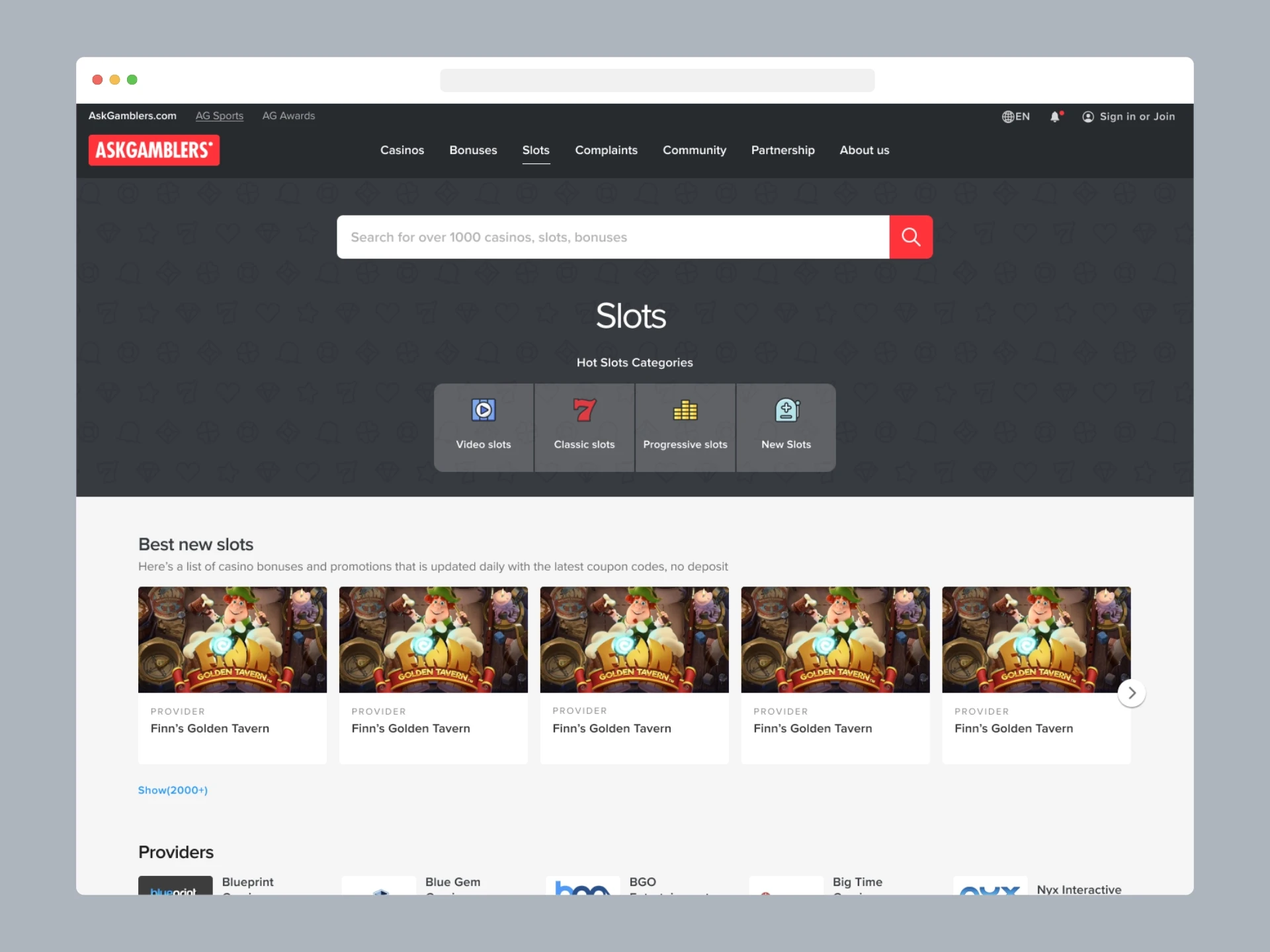
Task: Click the browser address bar
Action: click(657, 80)
